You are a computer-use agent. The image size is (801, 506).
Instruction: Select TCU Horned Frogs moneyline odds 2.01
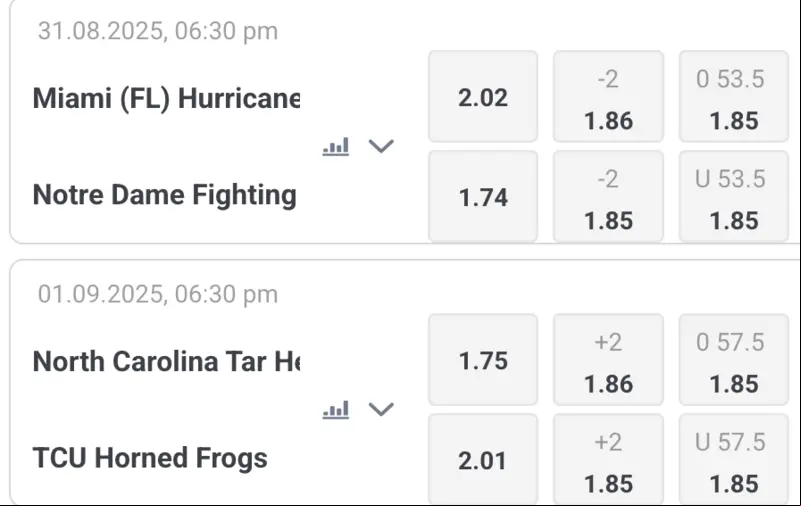tap(483, 460)
